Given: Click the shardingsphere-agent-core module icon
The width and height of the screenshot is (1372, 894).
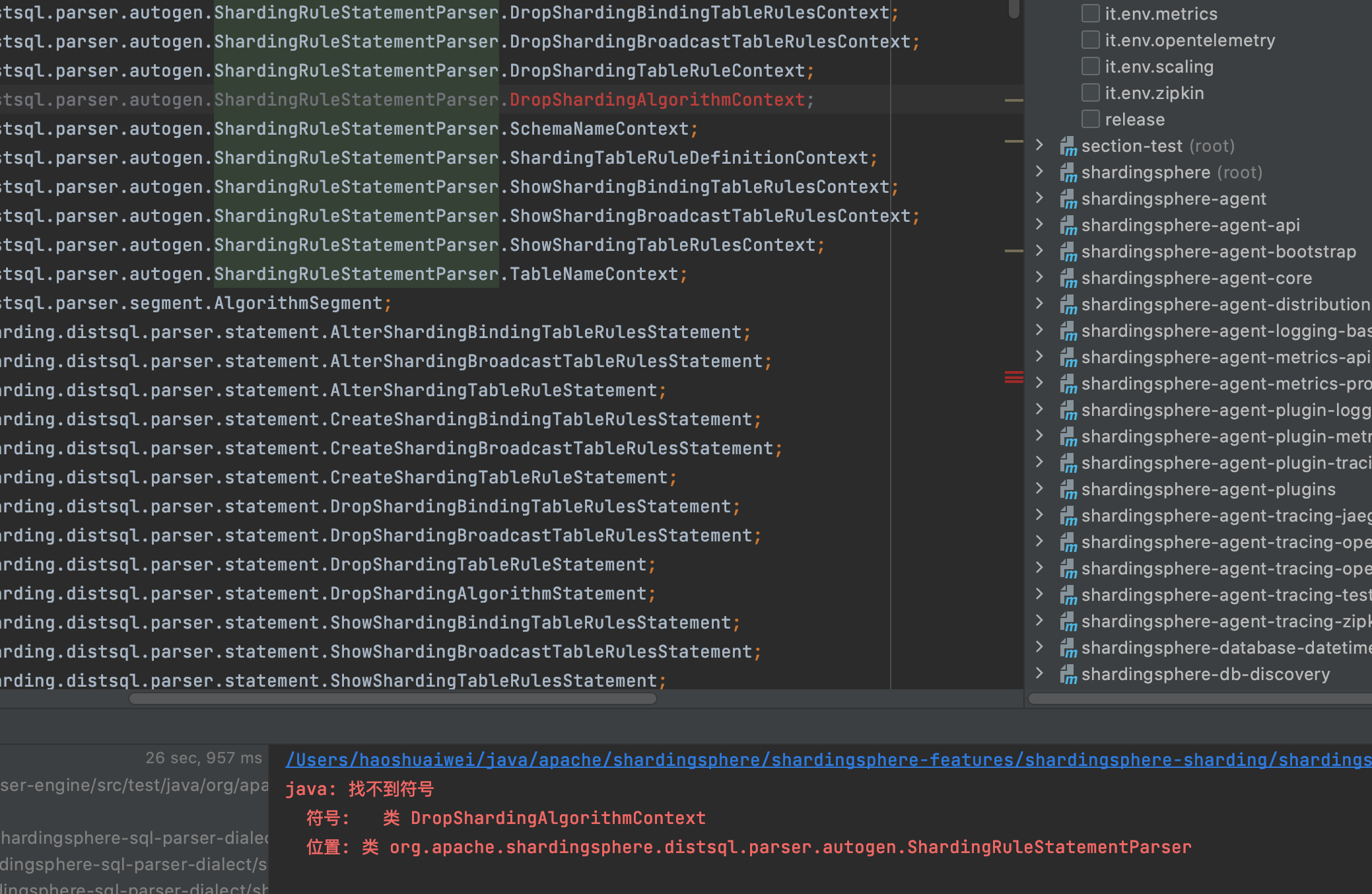Looking at the screenshot, I should (x=1068, y=279).
